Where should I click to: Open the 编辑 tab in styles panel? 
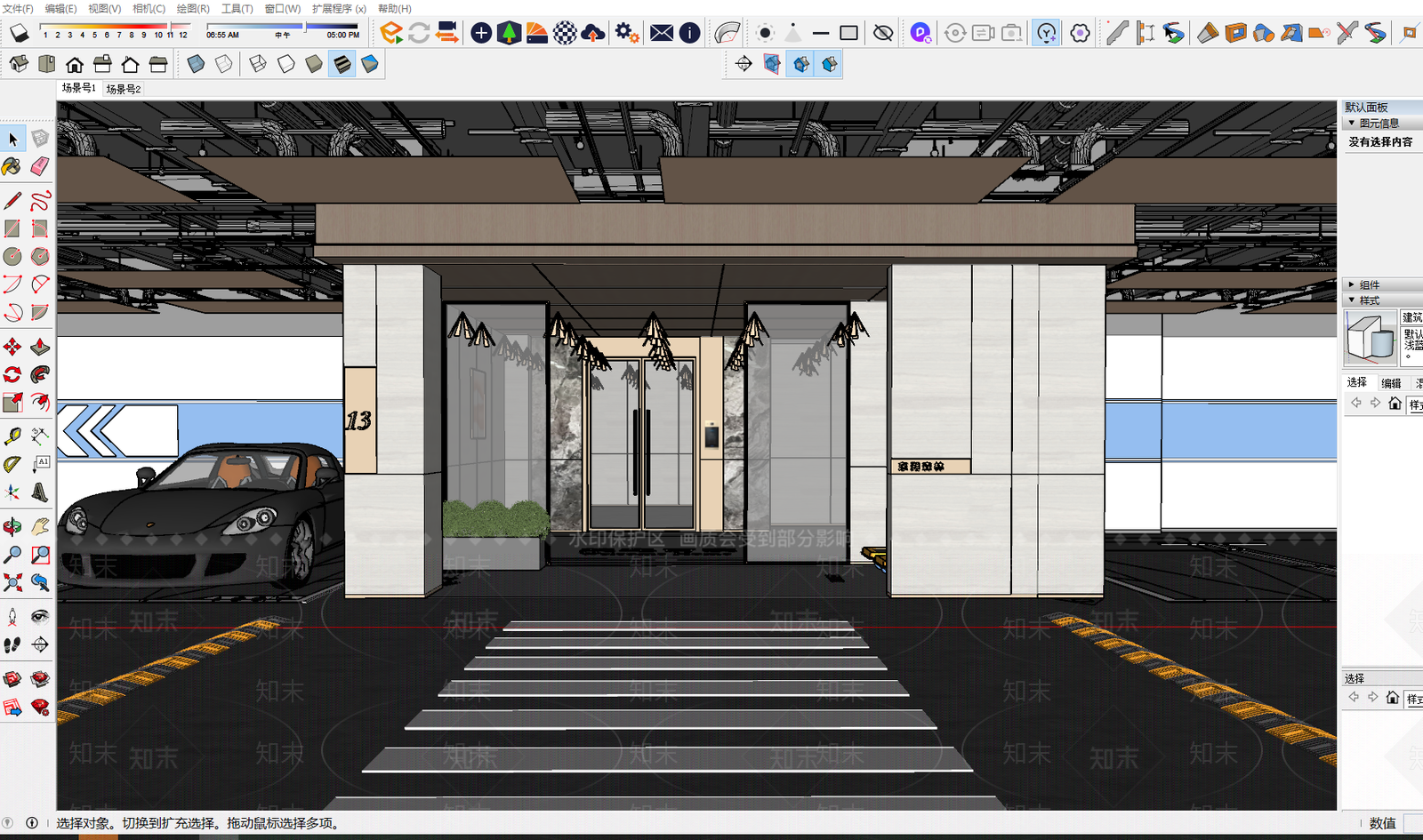(1391, 383)
